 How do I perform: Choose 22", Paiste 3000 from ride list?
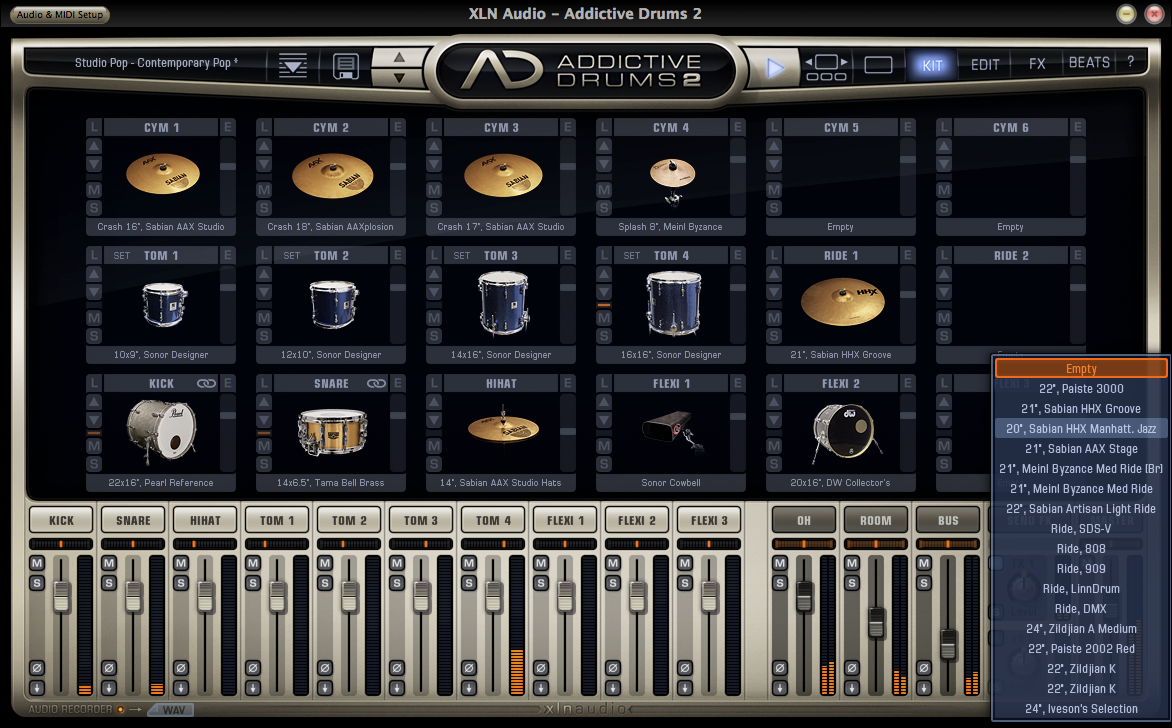pyautogui.click(x=1081, y=389)
